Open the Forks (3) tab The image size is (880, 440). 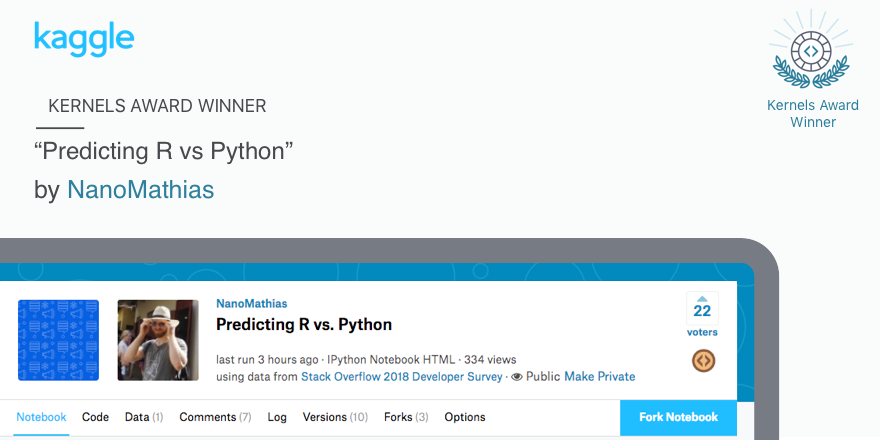tap(406, 417)
